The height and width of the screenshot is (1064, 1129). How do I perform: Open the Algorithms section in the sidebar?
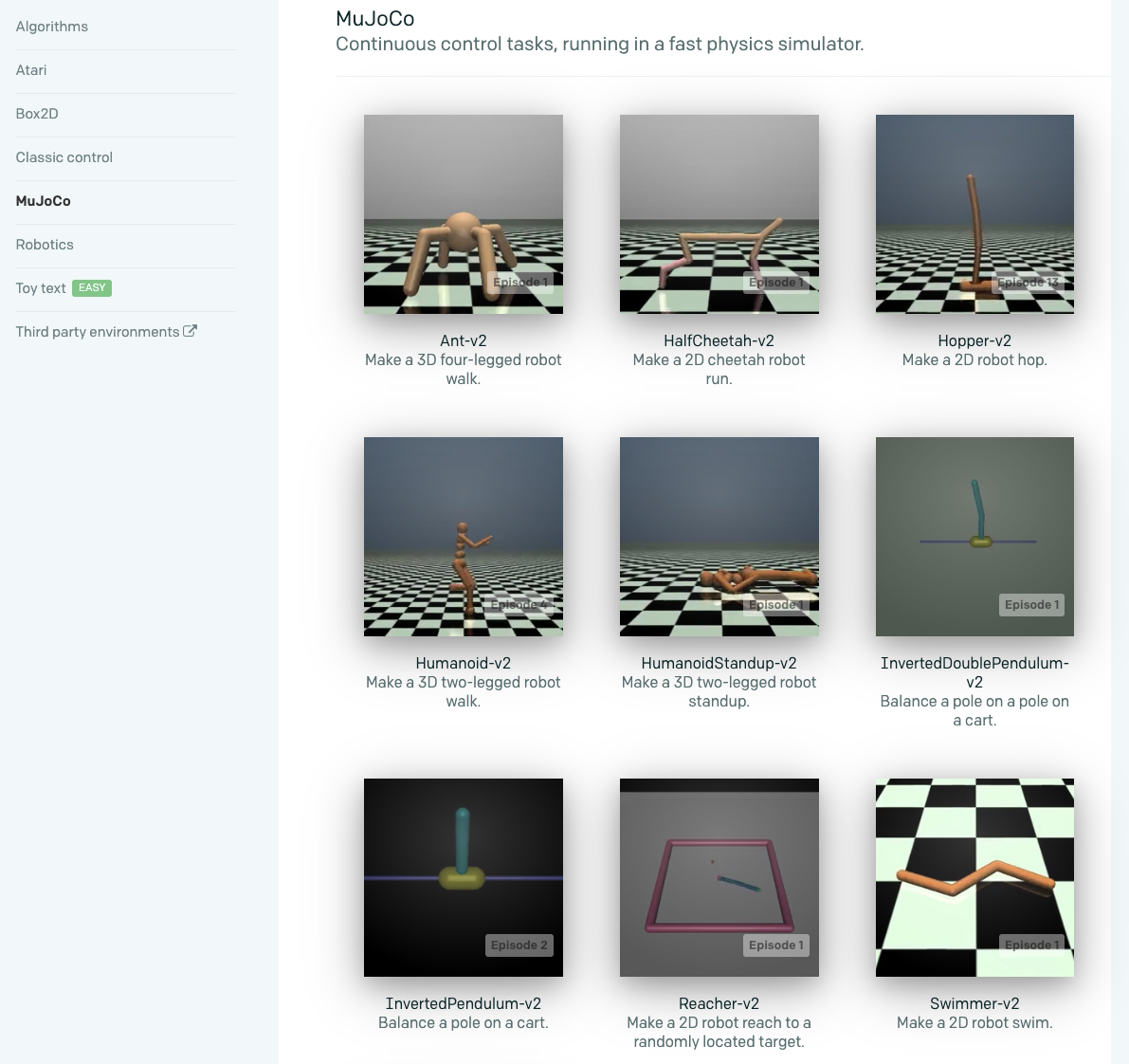pyautogui.click(x=52, y=27)
